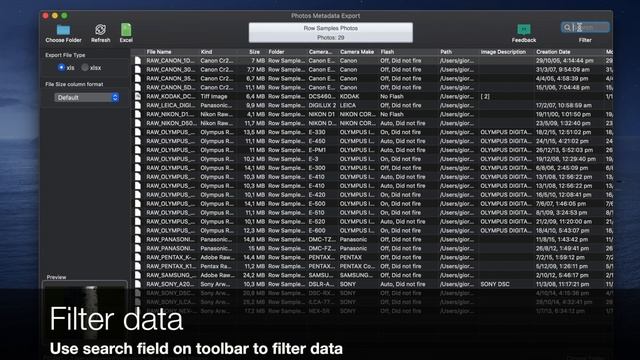Sort by the File Name column header
The image size is (640, 360).
click(x=159, y=52)
